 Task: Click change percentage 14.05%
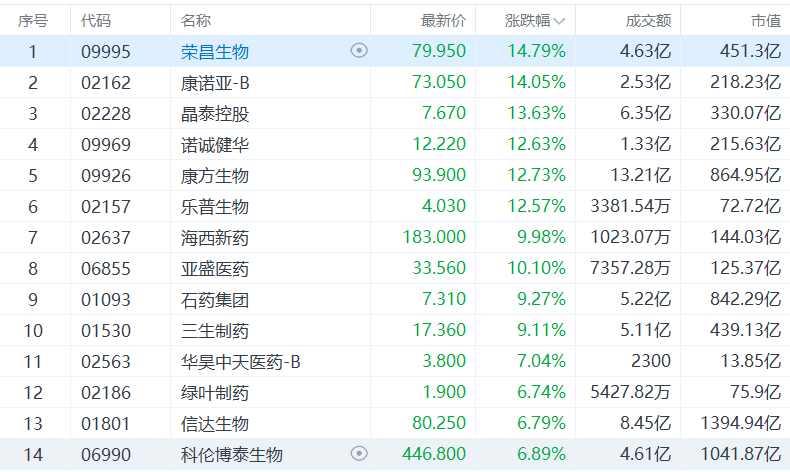537,82
